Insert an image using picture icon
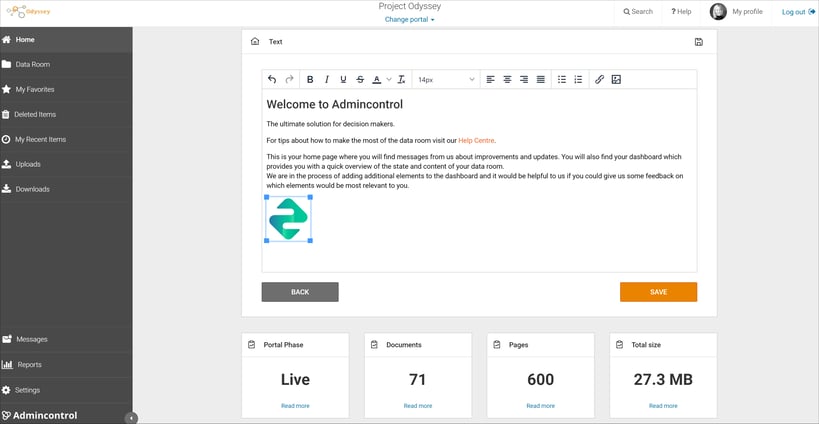 (x=616, y=79)
